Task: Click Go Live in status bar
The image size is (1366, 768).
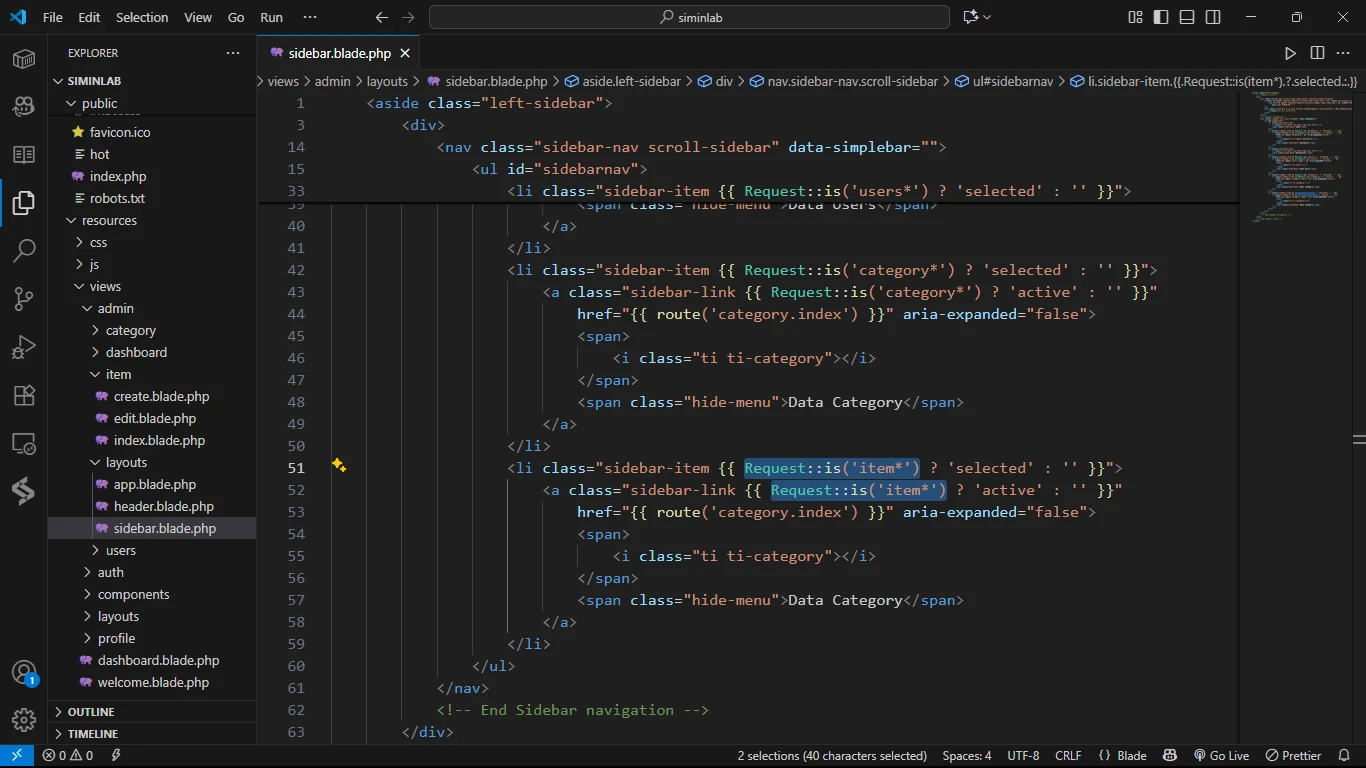Action: [1221, 756]
